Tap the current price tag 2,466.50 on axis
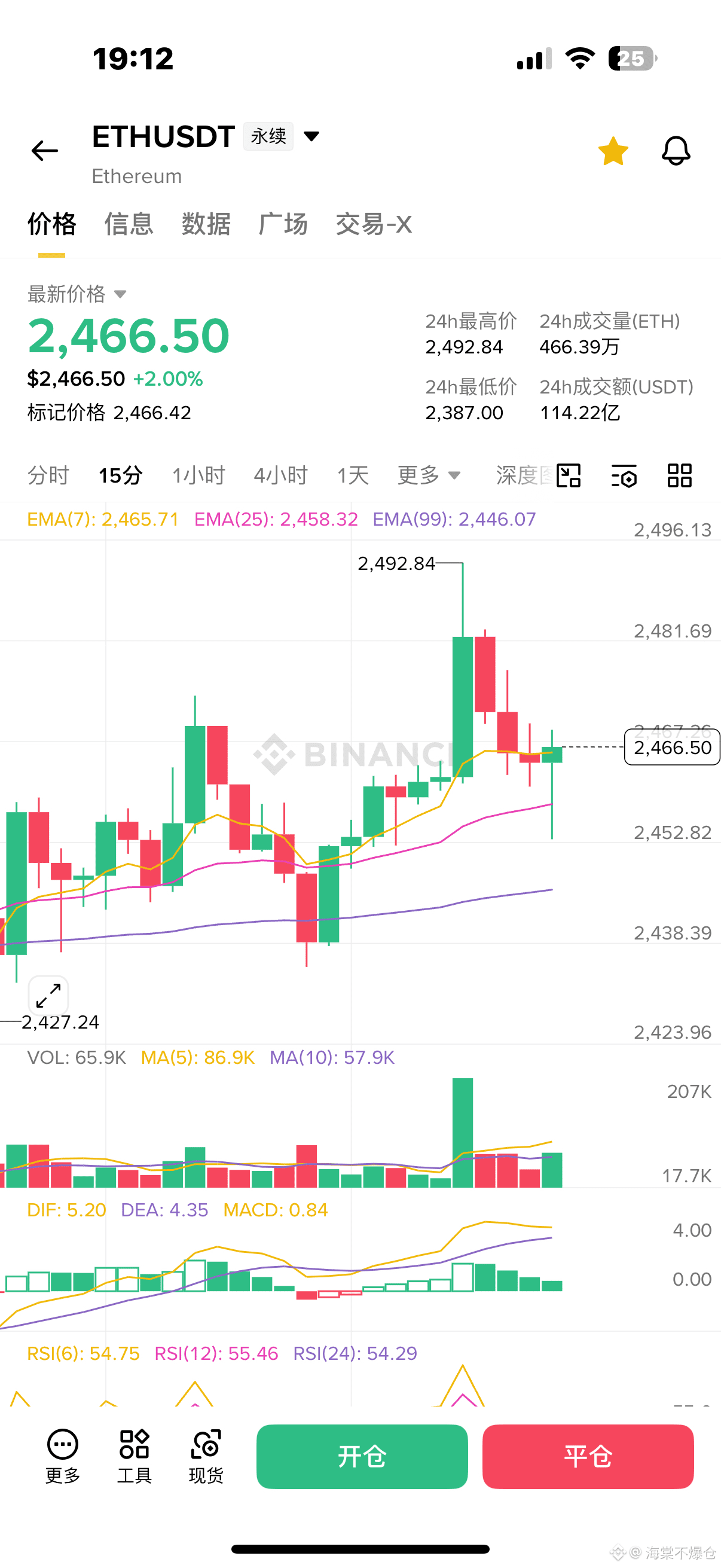The image size is (721, 1568). [x=672, y=747]
